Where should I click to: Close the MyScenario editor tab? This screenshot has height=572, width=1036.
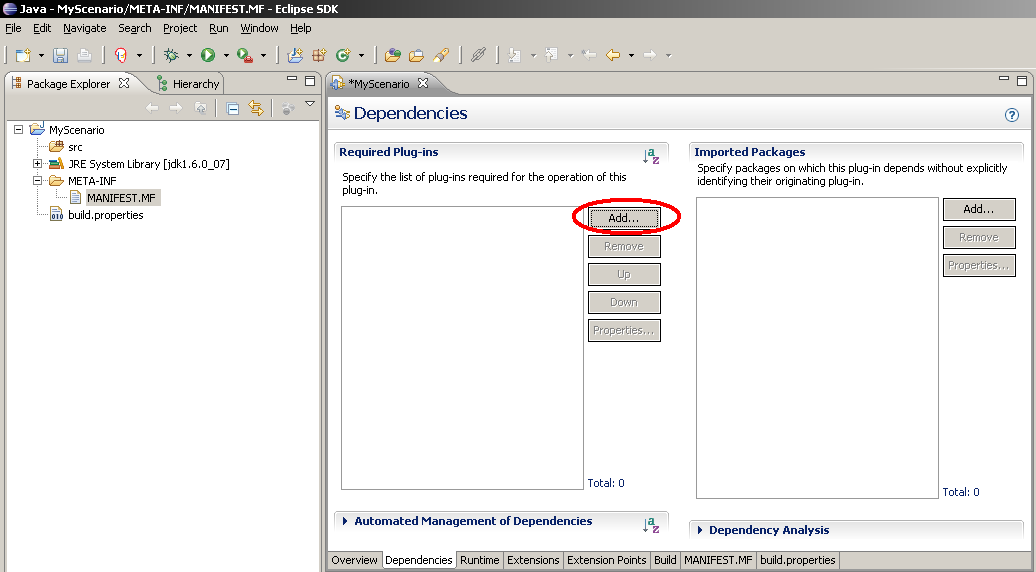coord(423,83)
